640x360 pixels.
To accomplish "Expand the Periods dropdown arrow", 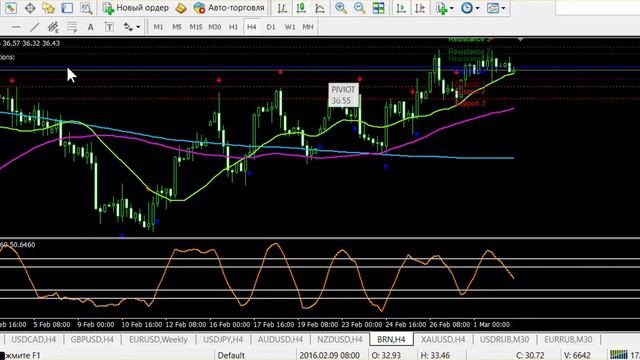I will [477, 8].
